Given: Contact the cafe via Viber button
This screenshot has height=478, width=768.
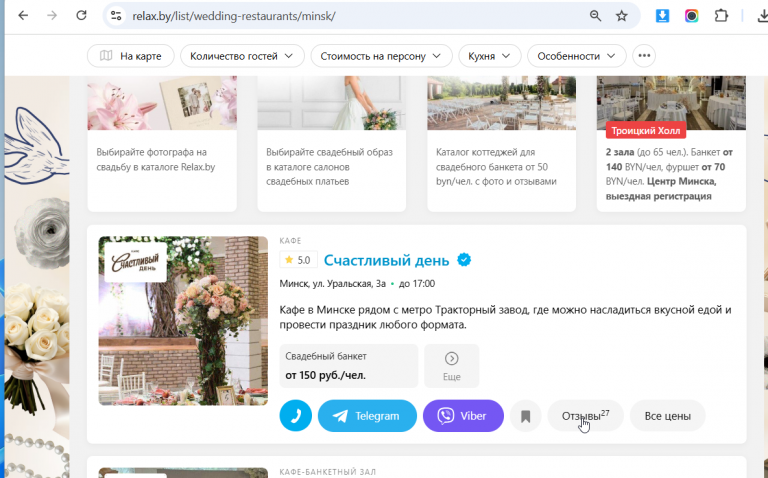Looking at the screenshot, I should [x=463, y=416].
